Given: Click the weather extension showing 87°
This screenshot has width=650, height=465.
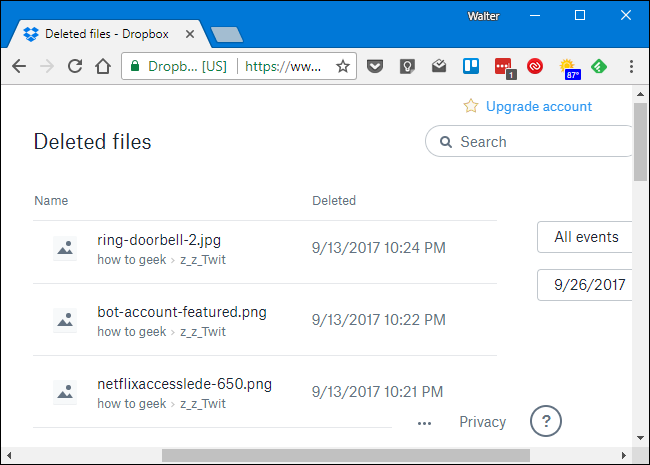Looking at the screenshot, I should coord(570,68).
